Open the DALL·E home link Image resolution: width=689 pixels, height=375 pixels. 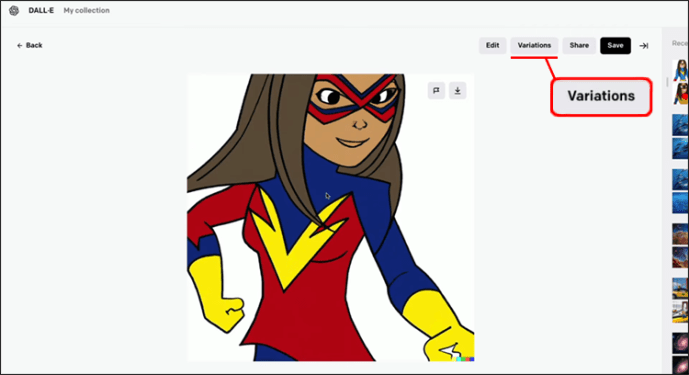41,11
